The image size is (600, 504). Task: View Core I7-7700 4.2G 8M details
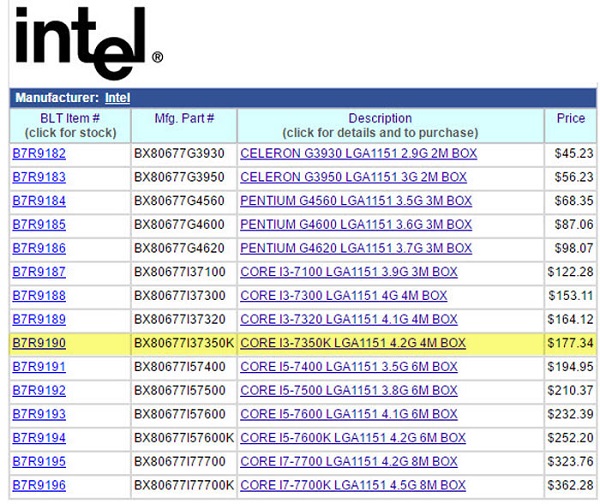(349, 462)
